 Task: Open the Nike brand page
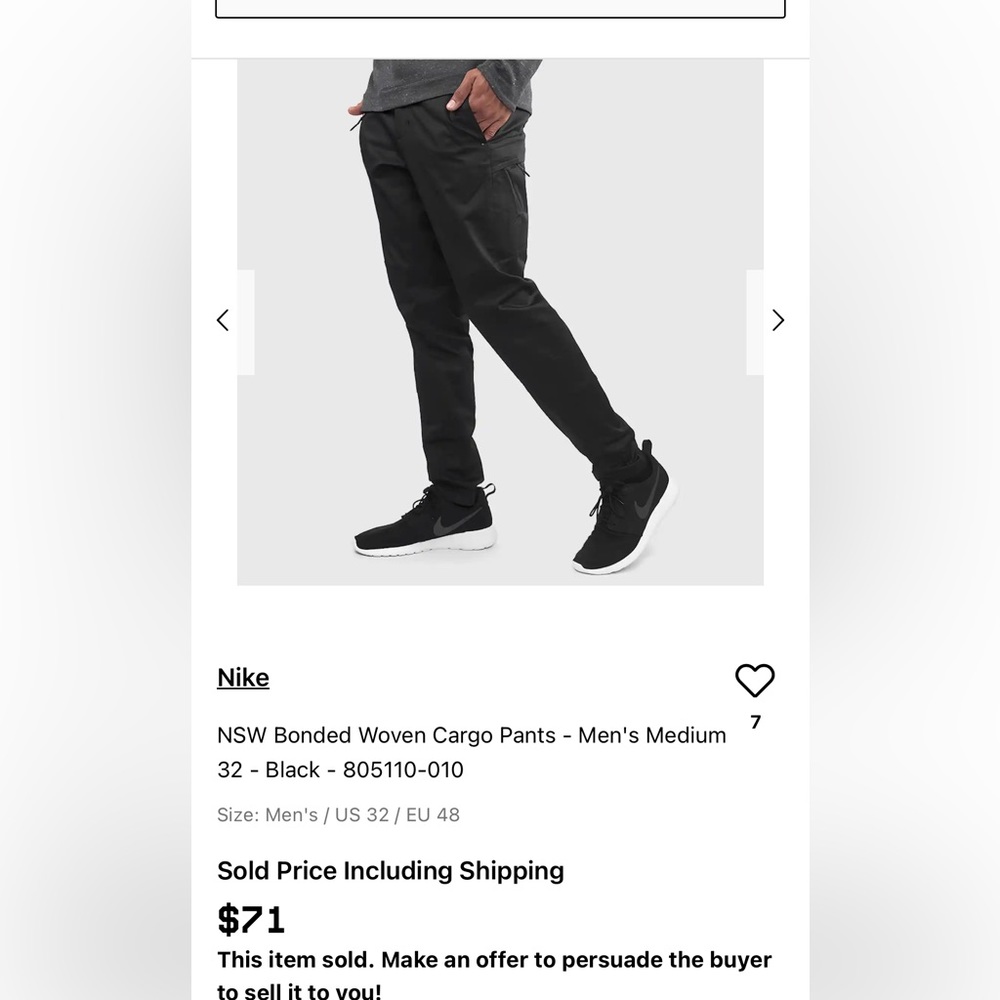[243, 678]
